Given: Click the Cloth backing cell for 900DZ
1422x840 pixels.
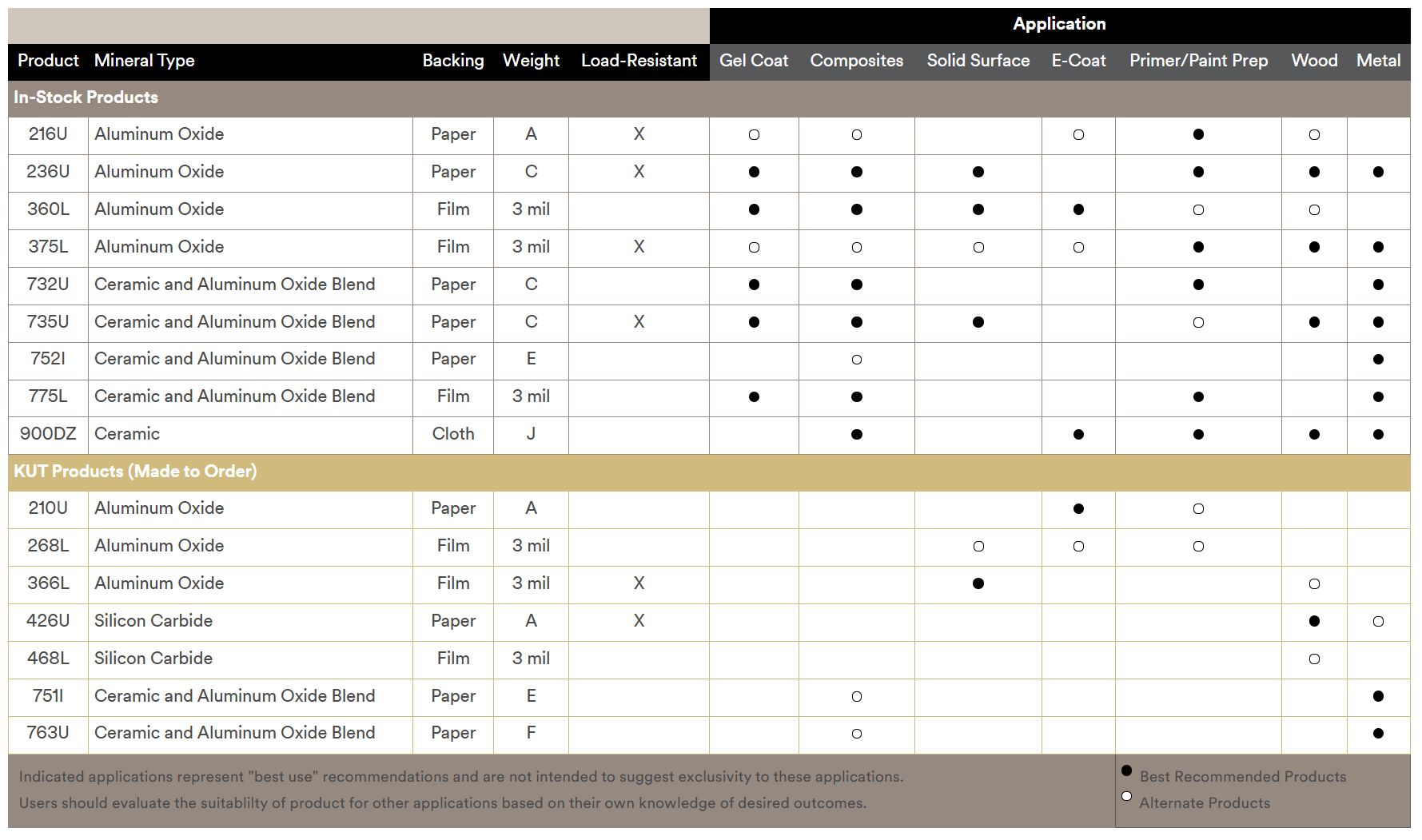Looking at the screenshot, I should click(452, 434).
